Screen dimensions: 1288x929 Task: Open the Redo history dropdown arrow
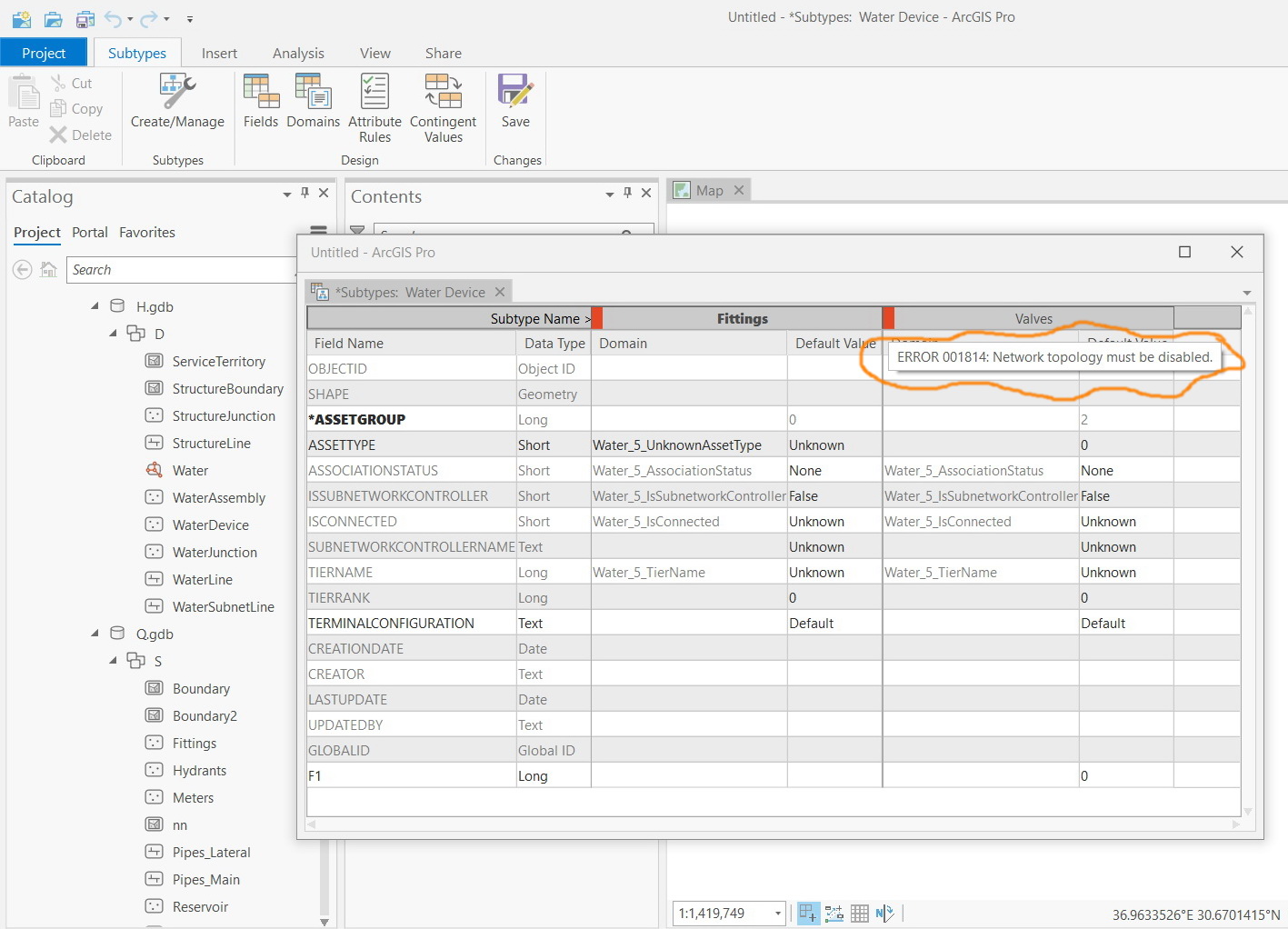tap(166, 19)
